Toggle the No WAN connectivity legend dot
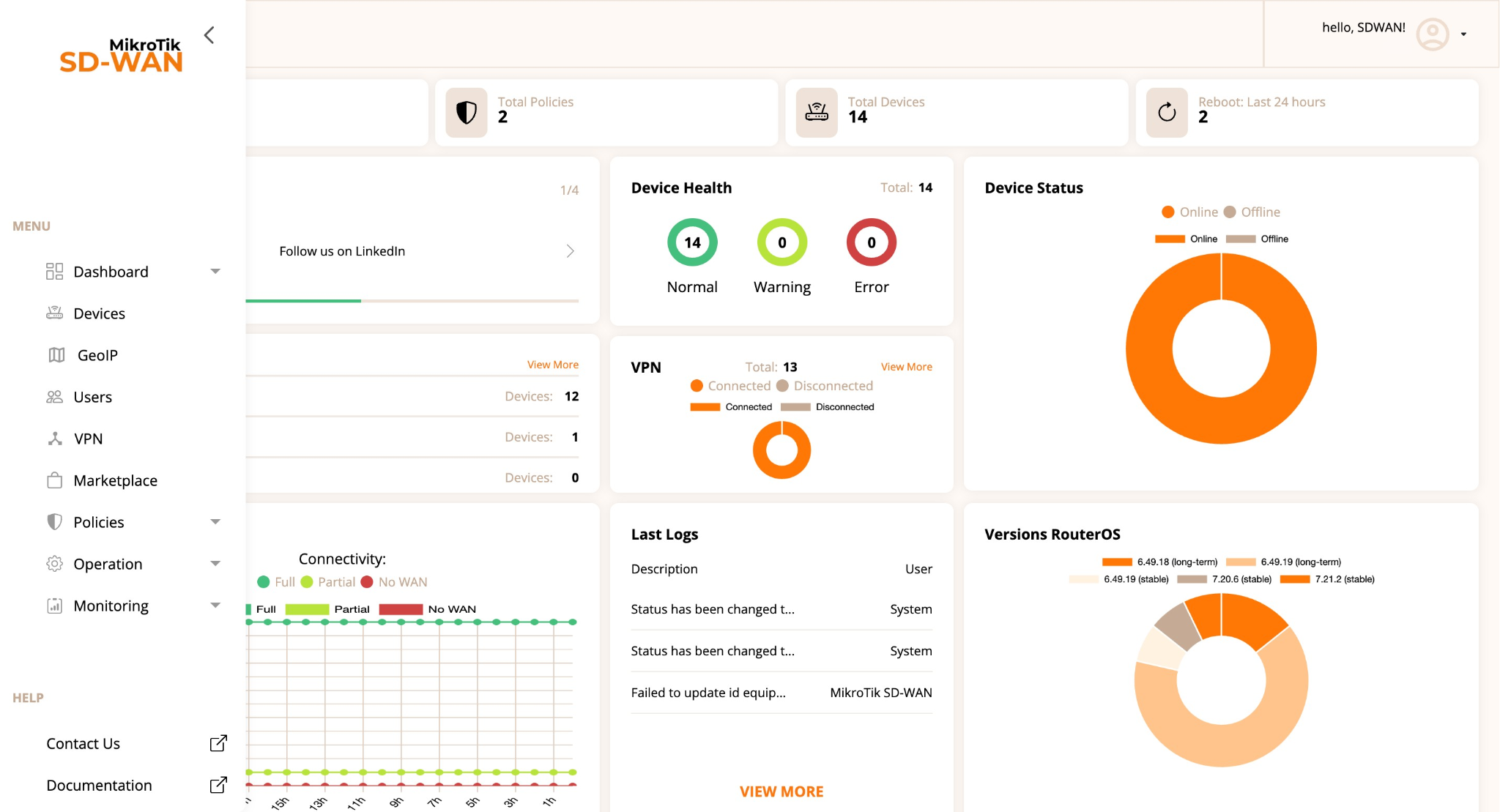The image size is (1500, 812). click(367, 582)
